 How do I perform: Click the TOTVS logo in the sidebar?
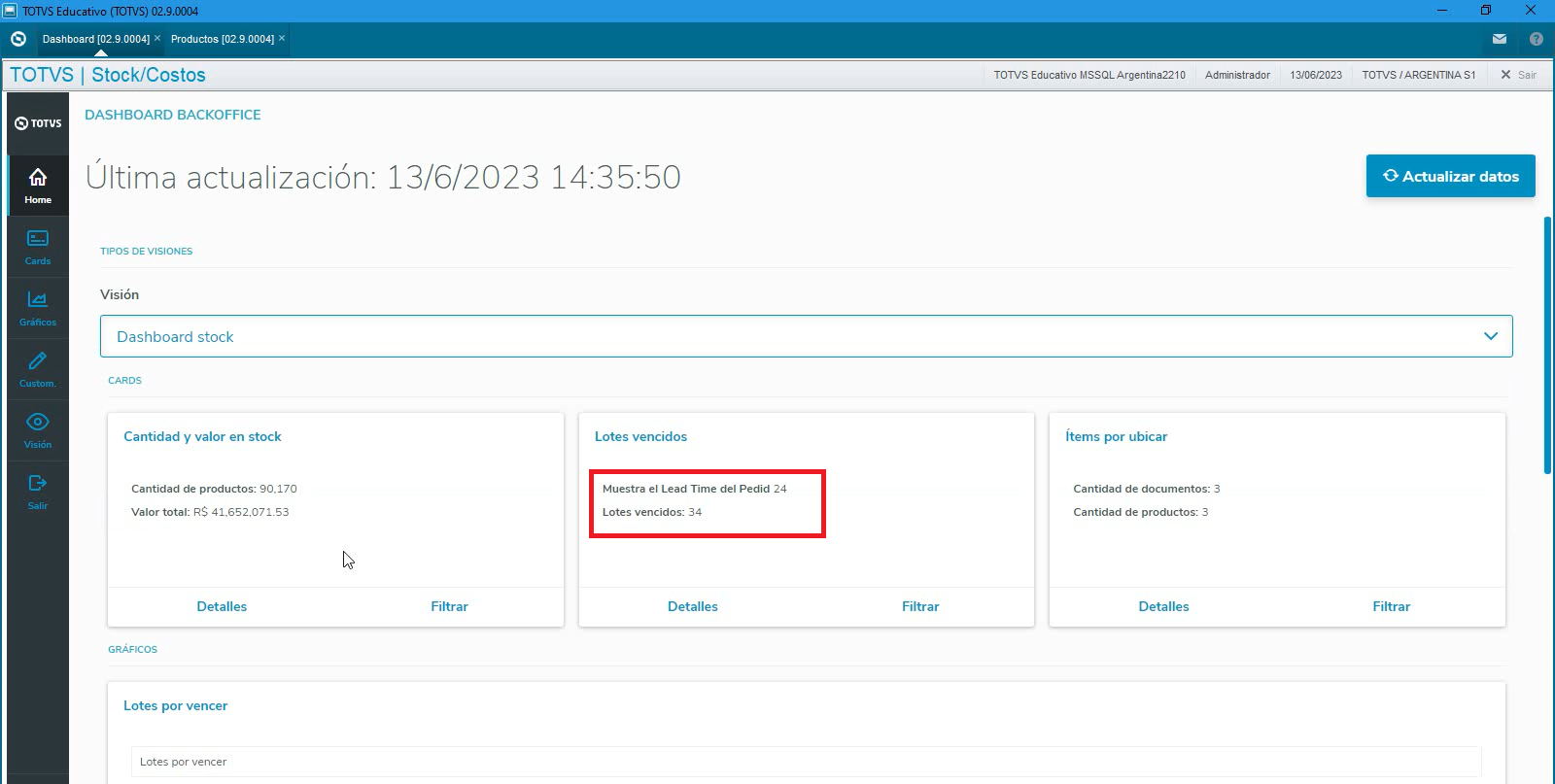(x=38, y=123)
